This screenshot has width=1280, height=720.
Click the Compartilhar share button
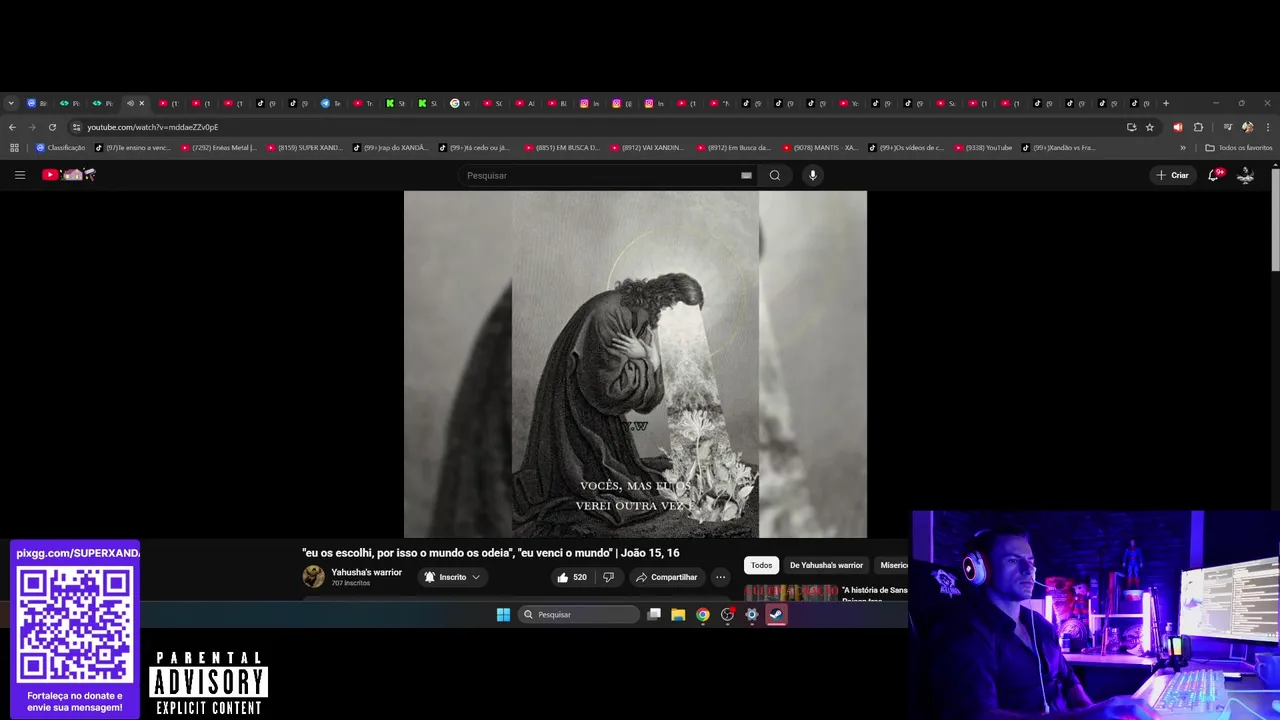click(x=666, y=577)
